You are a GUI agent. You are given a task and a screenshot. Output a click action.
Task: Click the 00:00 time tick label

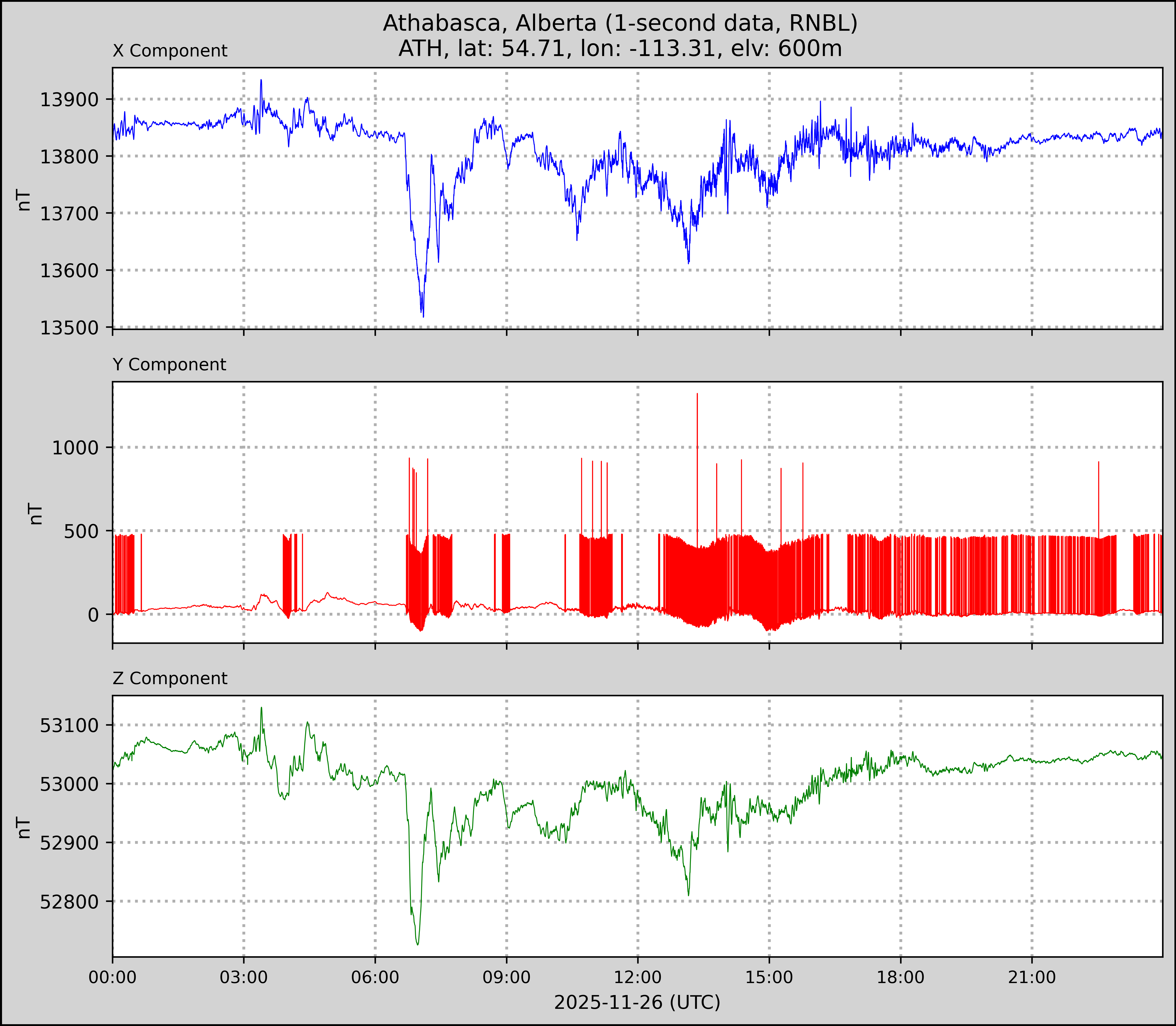[113, 977]
